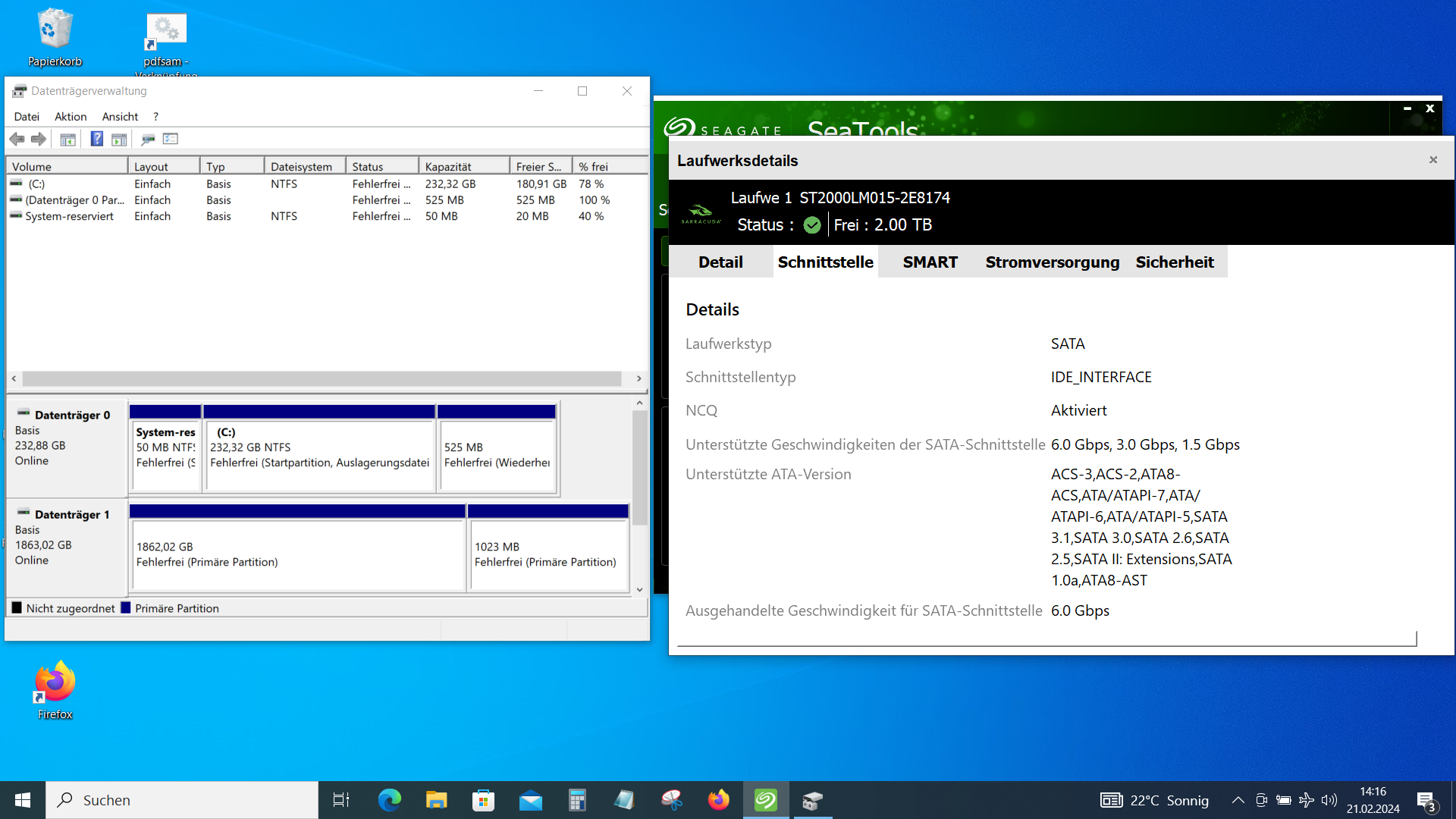This screenshot has width=1456, height=819.
Task: Close the Laufwerksdetails dialog
Action: point(1432,160)
